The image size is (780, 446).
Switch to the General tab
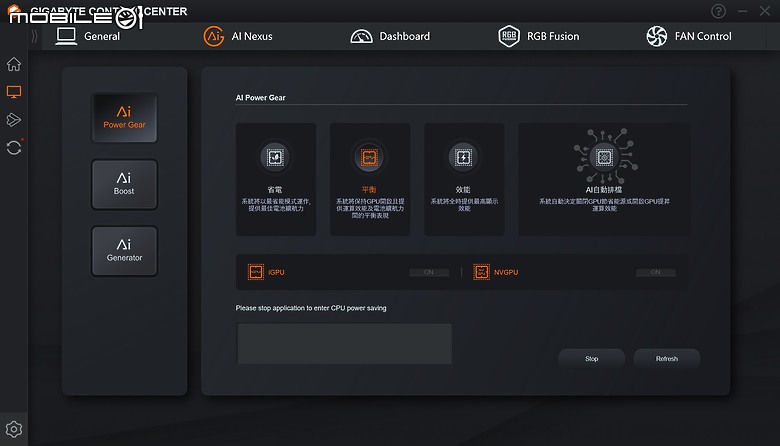click(x=89, y=36)
